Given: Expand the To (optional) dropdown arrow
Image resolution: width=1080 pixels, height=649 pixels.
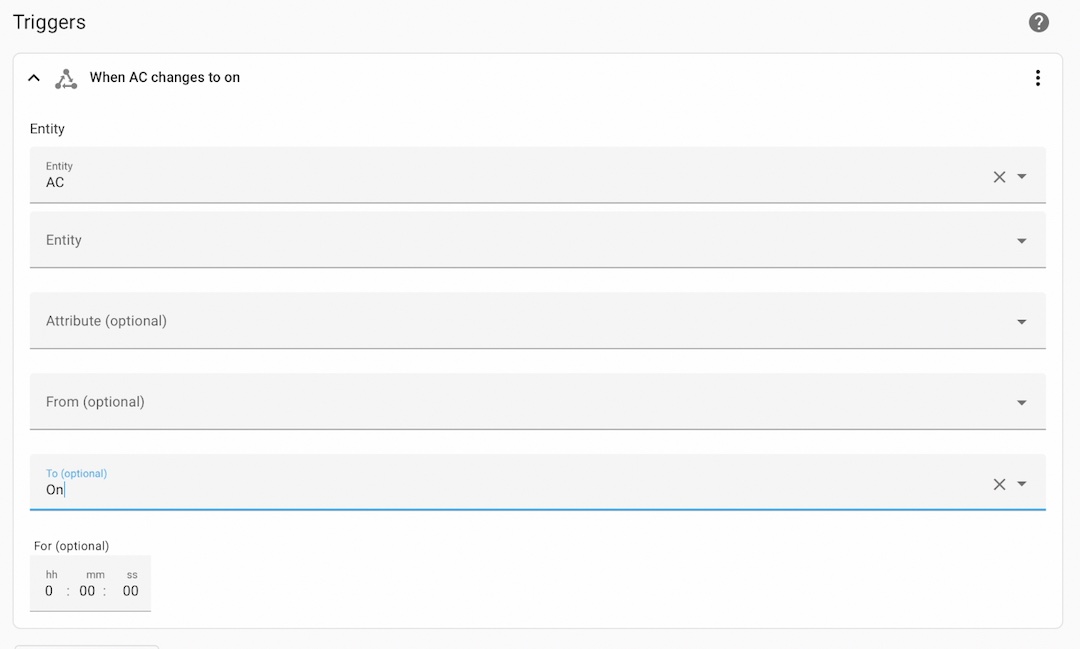Looking at the screenshot, I should 1021,484.
